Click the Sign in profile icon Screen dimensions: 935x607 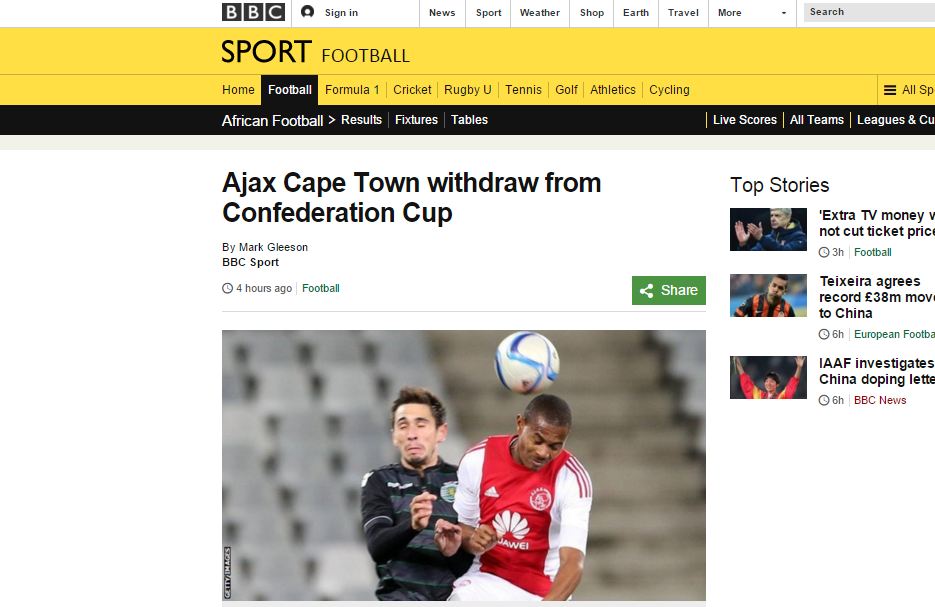click(x=307, y=11)
